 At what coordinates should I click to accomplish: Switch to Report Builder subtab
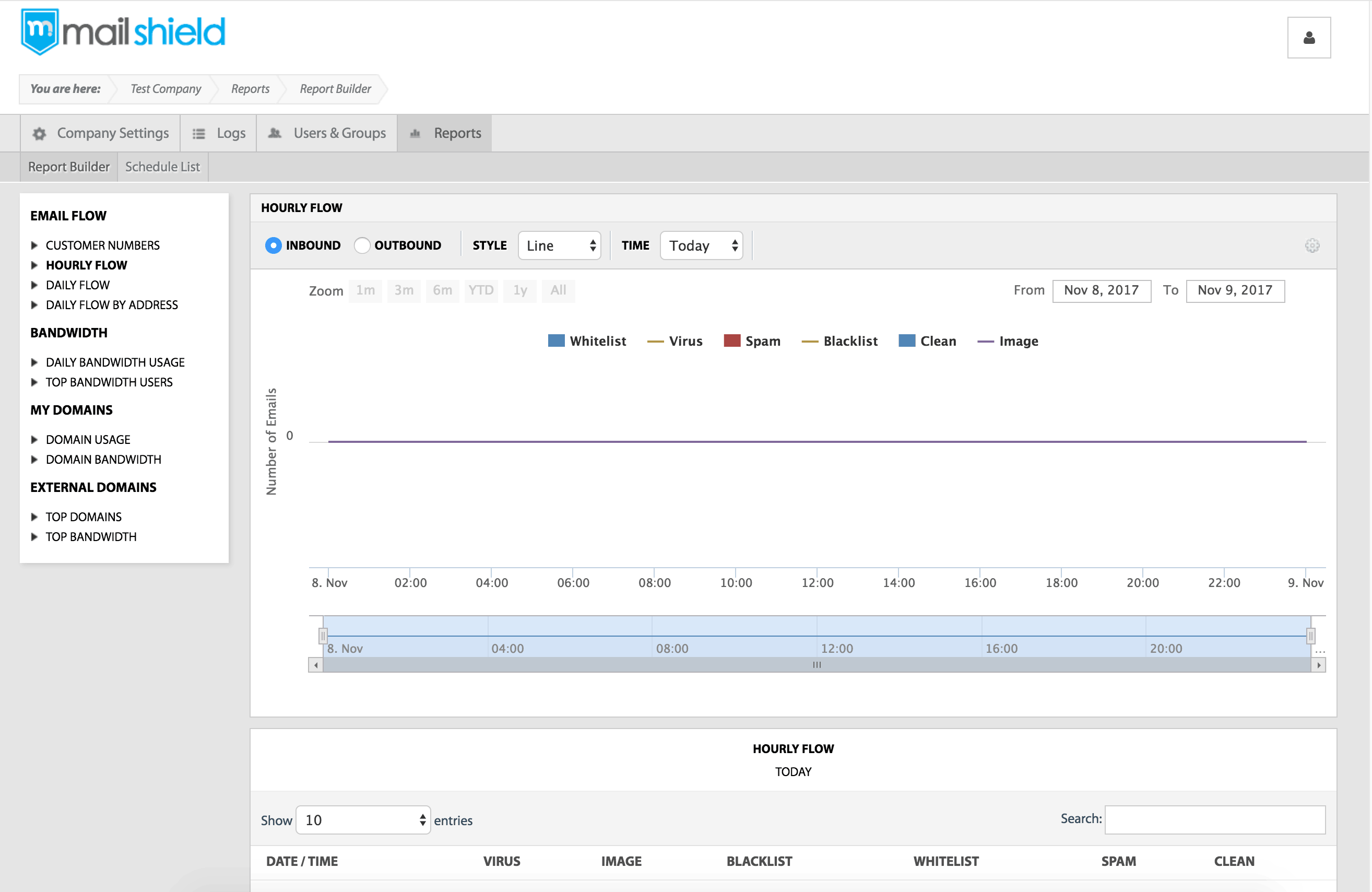[x=68, y=167]
